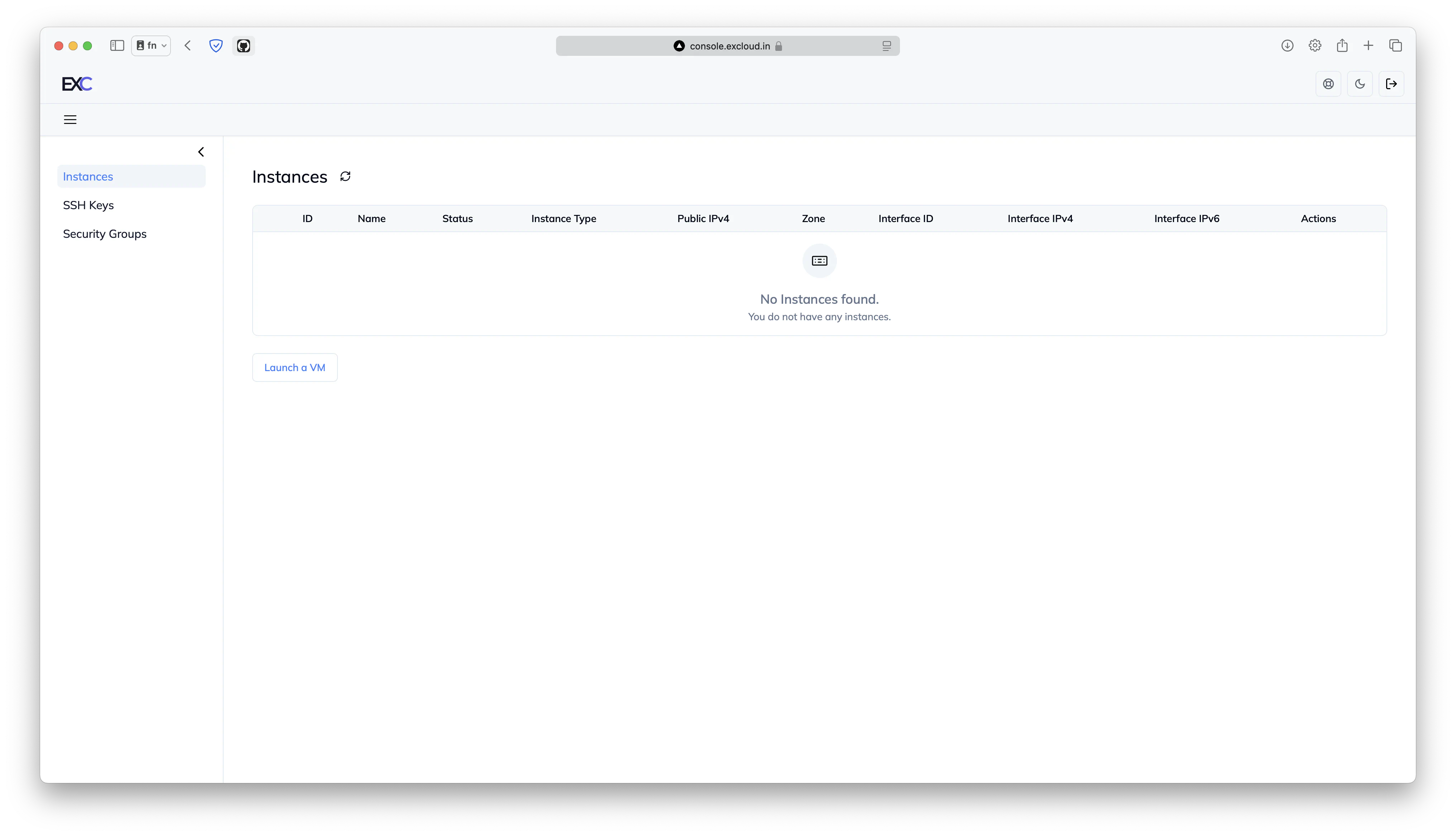View the tracking protection shield

tap(215, 45)
